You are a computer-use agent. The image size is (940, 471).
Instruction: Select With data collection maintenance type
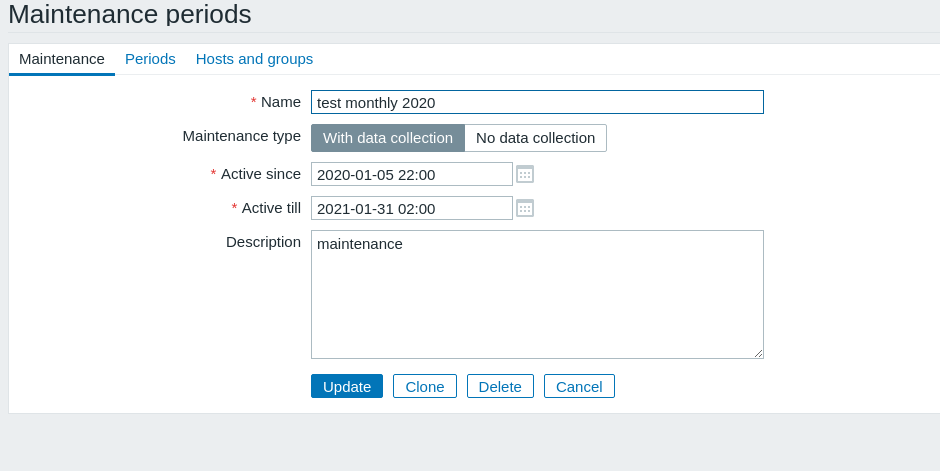pyautogui.click(x=388, y=138)
